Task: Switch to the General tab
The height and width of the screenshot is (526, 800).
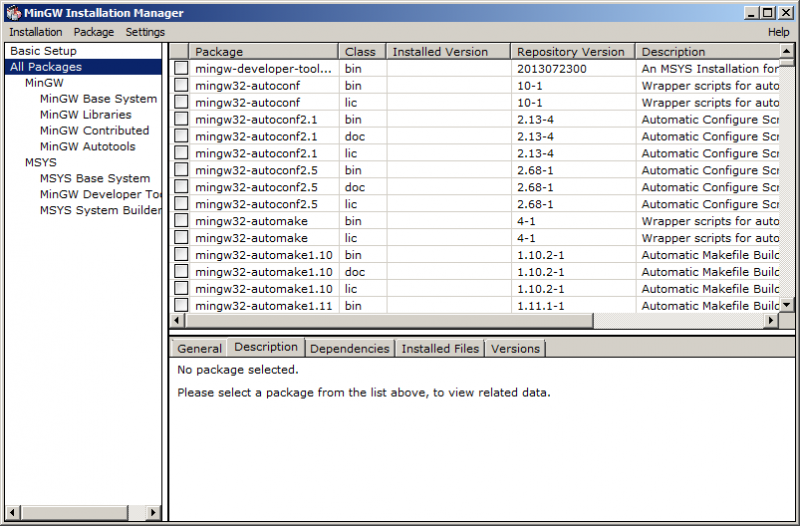Action: pyautogui.click(x=199, y=348)
